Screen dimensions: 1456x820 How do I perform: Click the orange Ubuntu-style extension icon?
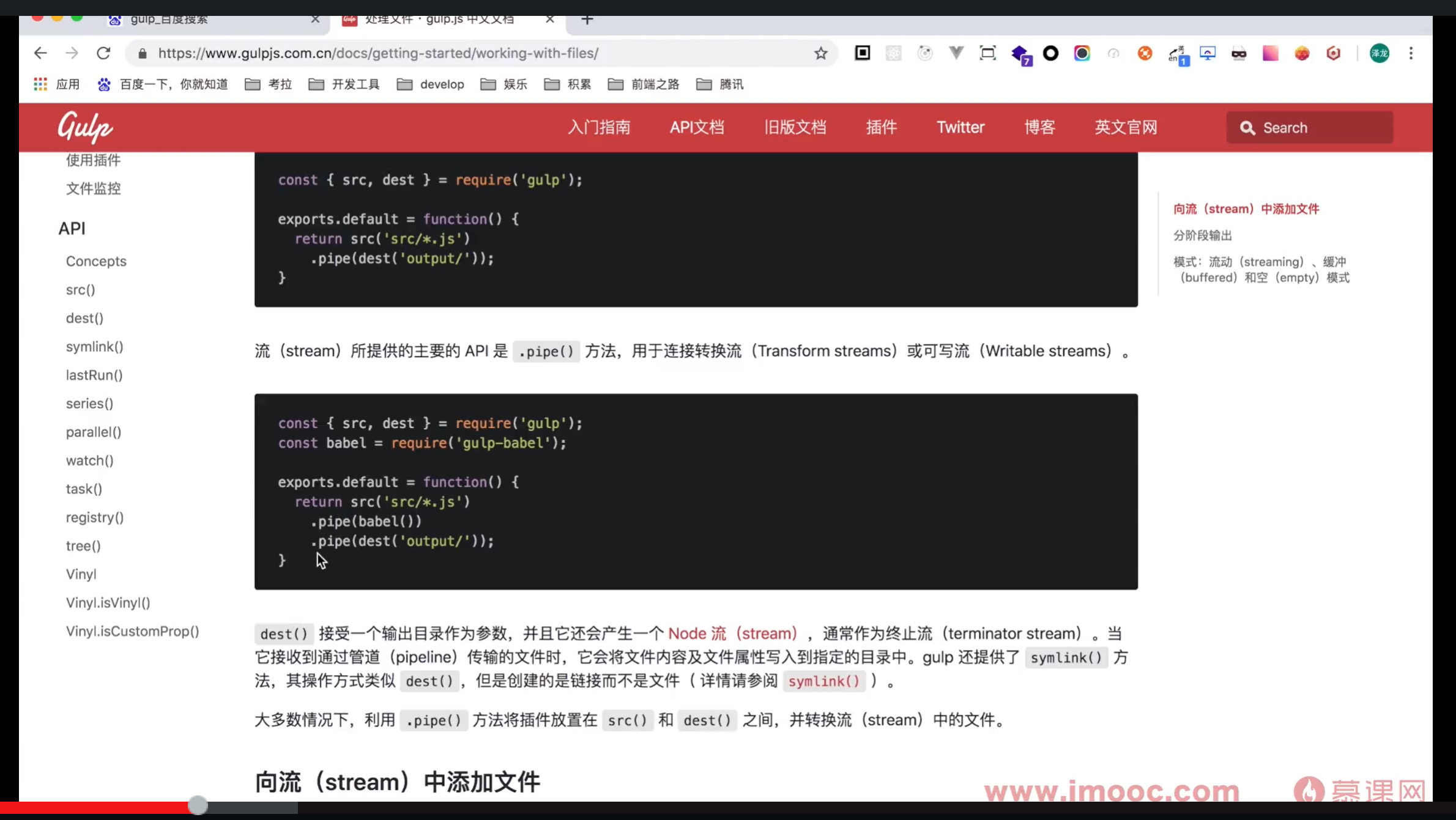[1145, 53]
